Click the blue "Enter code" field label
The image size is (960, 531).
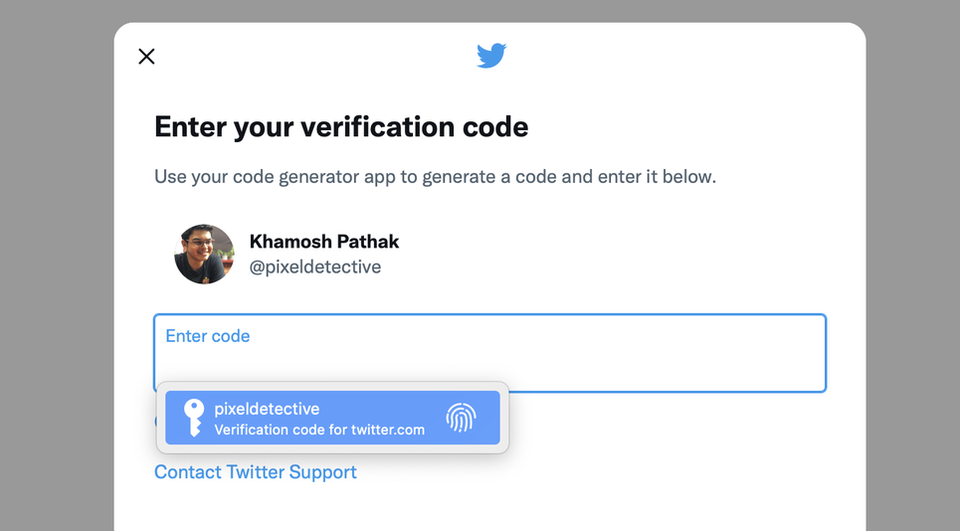coord(208,336)
